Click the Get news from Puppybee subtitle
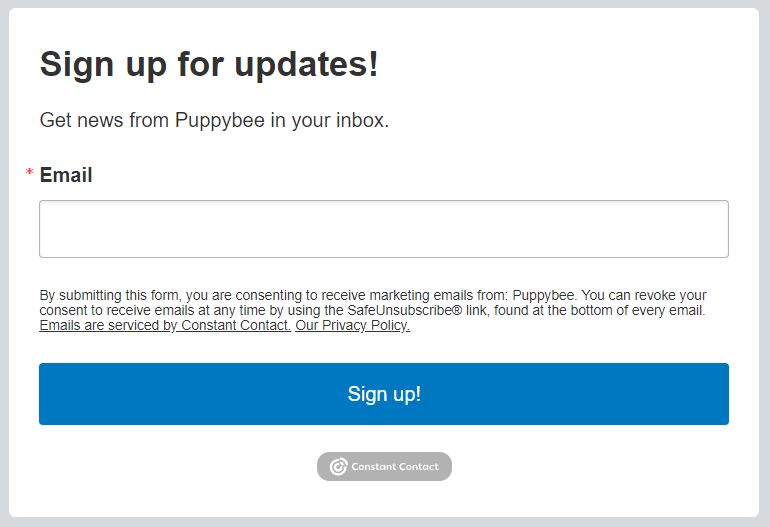 coord(214,120)
